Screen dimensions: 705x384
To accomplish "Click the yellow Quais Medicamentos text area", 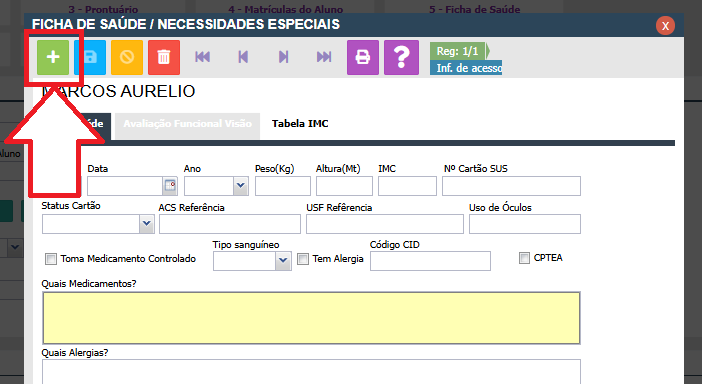I will point(311,318).
